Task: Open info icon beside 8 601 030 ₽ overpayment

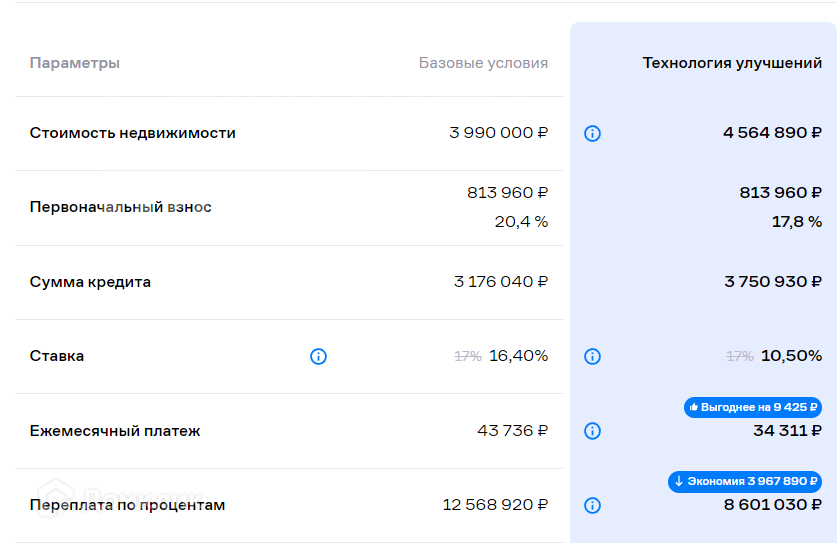Action: click(592, 505)
